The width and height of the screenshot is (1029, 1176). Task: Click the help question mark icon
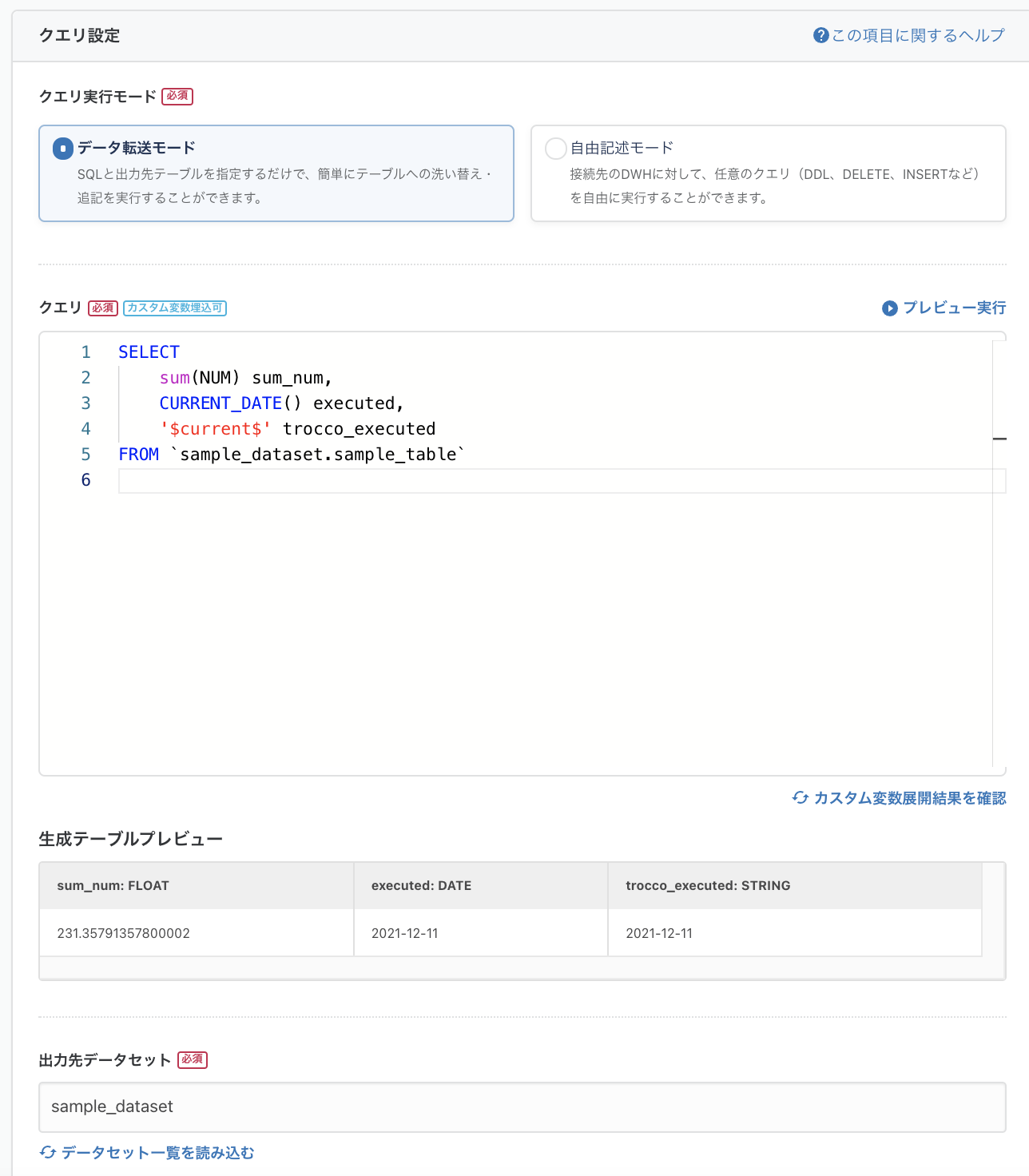(820, 35)
